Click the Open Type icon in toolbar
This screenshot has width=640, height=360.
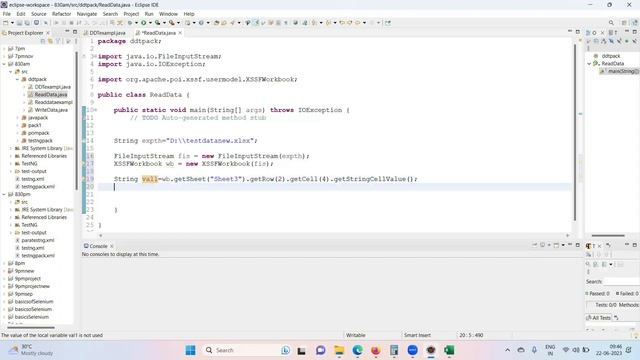point(217,23)
